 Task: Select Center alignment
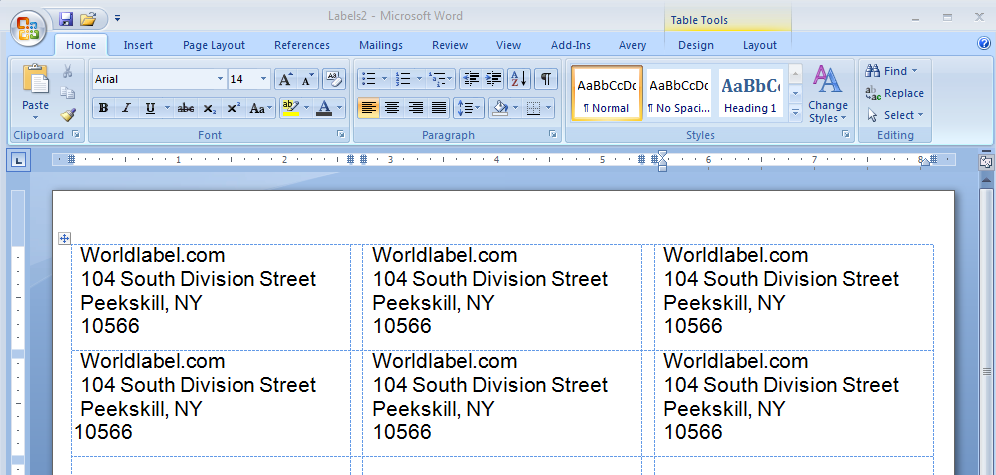tap(392, 108)
